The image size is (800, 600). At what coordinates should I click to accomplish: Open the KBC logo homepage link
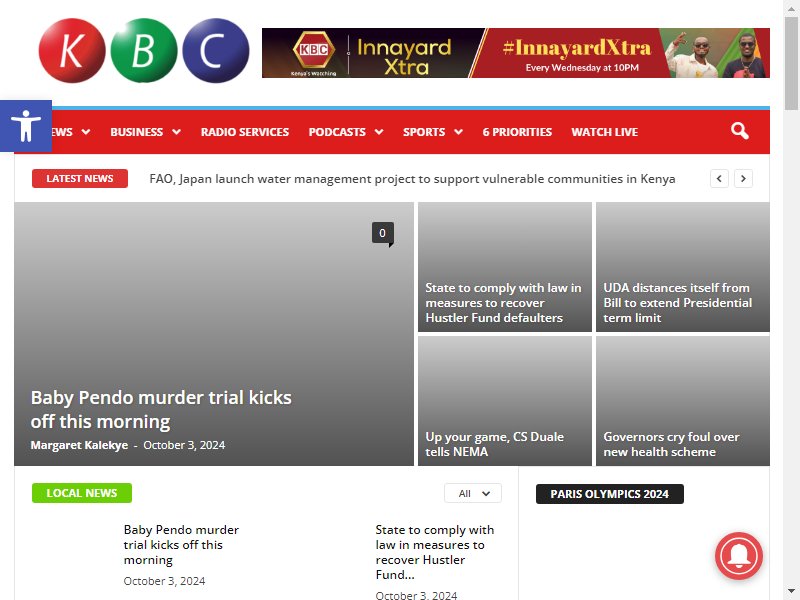pos(144,51)
